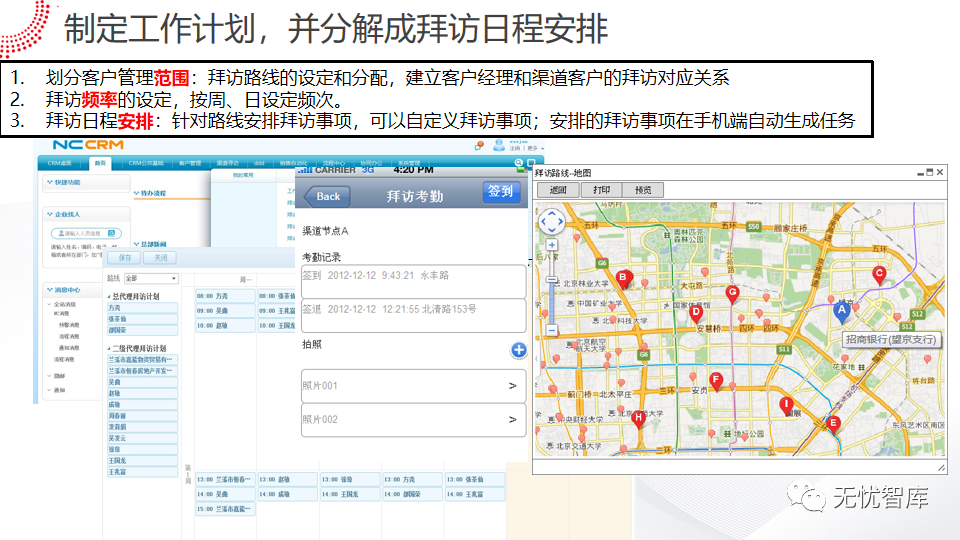Zoom in with the map plus button

pos(552,245)
